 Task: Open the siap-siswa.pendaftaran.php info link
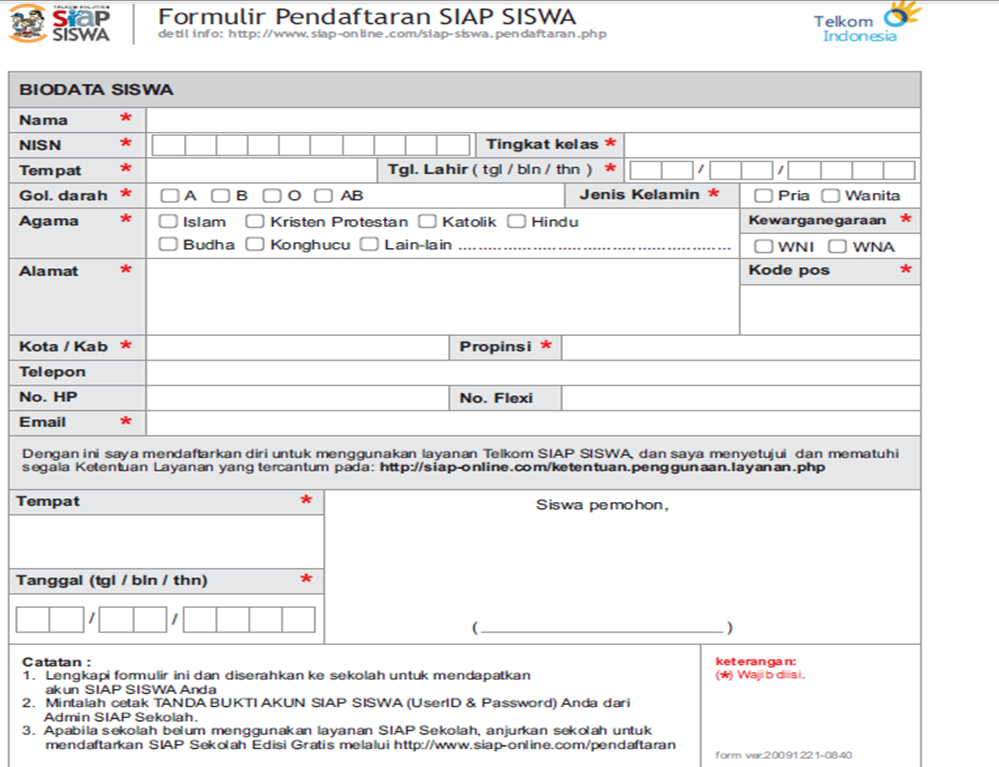click(417, 34)
